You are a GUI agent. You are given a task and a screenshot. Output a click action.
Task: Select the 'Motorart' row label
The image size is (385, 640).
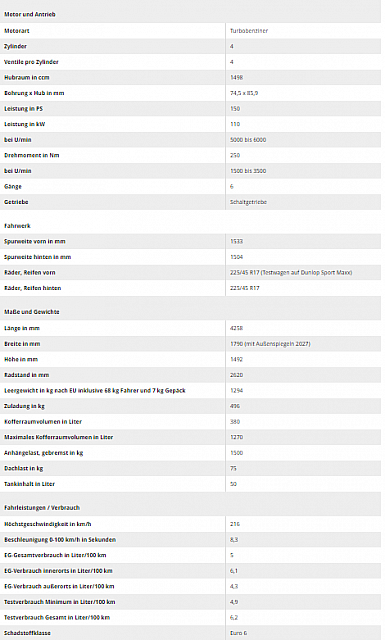click(x=17, y=31)
